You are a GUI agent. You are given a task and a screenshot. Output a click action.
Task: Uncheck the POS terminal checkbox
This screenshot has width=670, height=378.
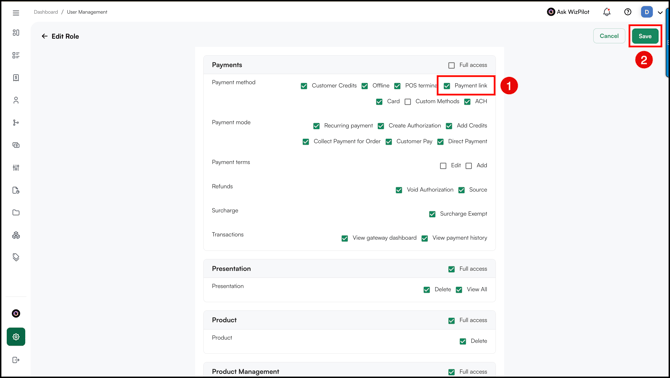[397, 86]
